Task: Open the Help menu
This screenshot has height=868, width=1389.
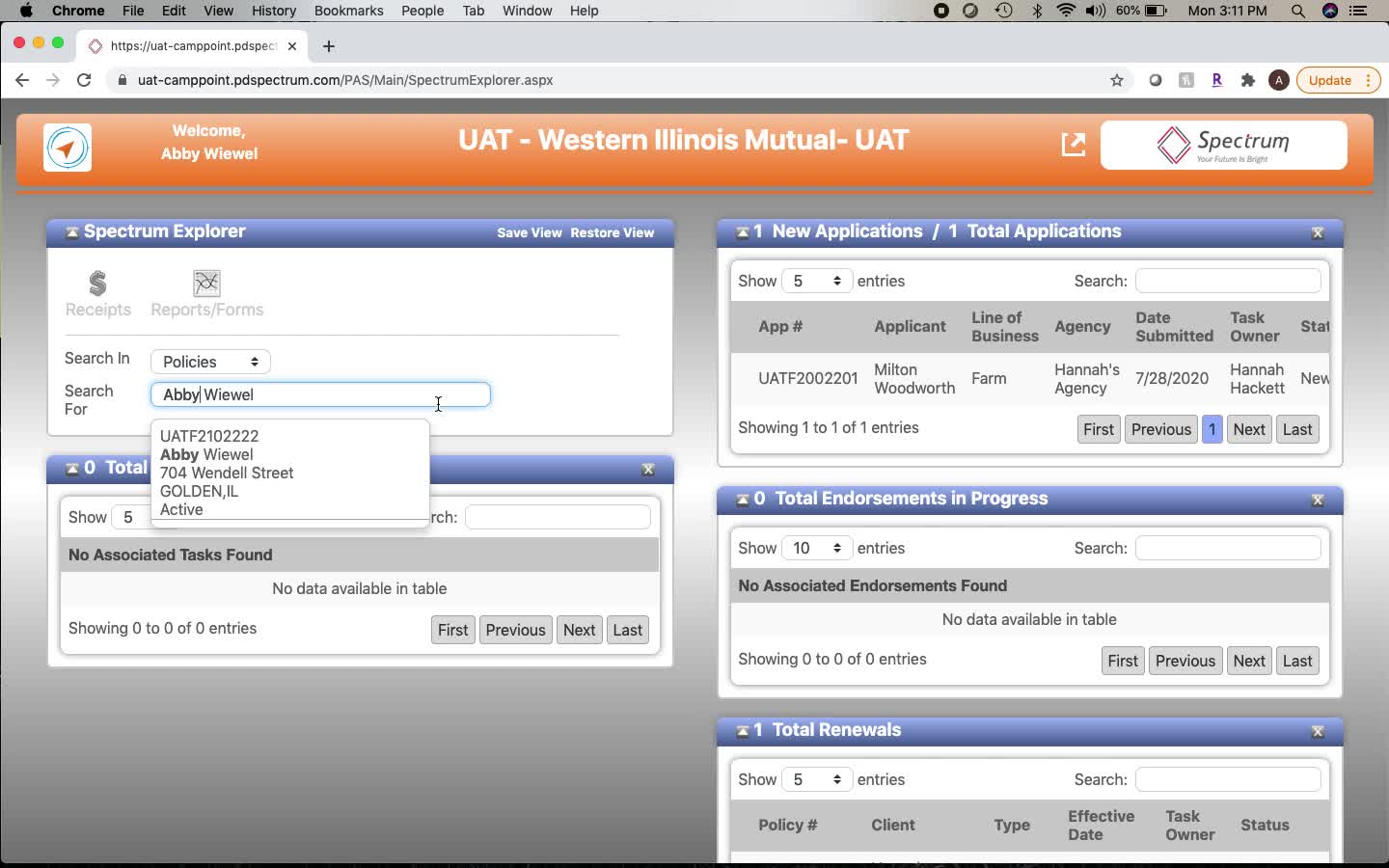Action: click(584, 11)
